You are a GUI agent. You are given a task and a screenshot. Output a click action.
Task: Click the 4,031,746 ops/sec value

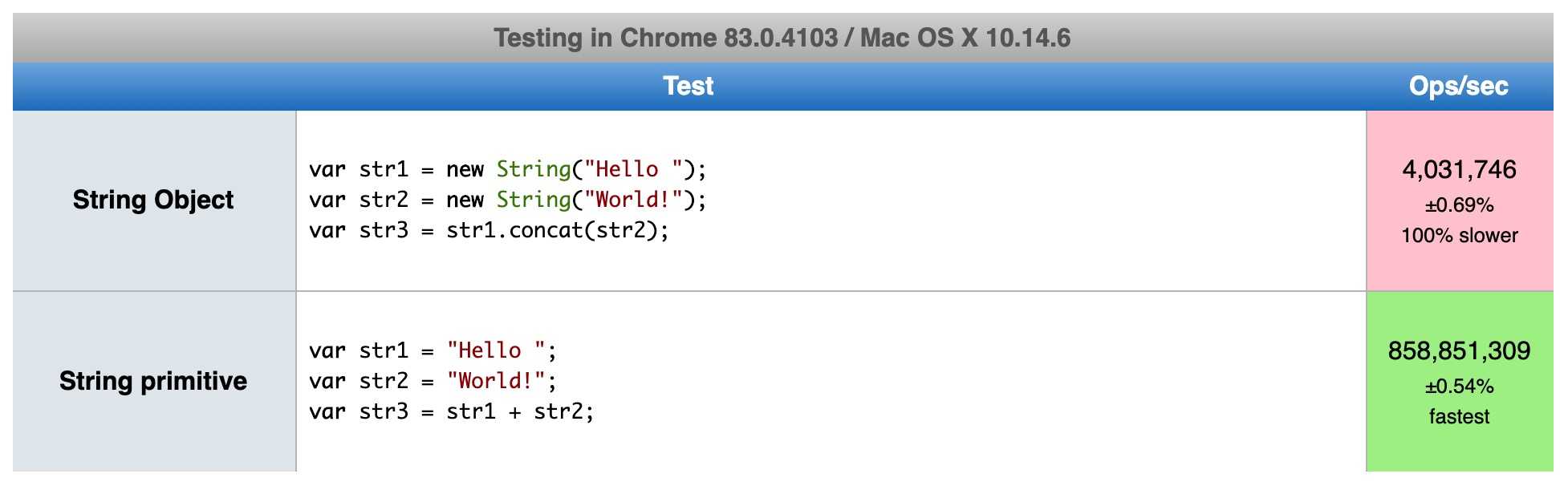click(x=1459, y=169)
